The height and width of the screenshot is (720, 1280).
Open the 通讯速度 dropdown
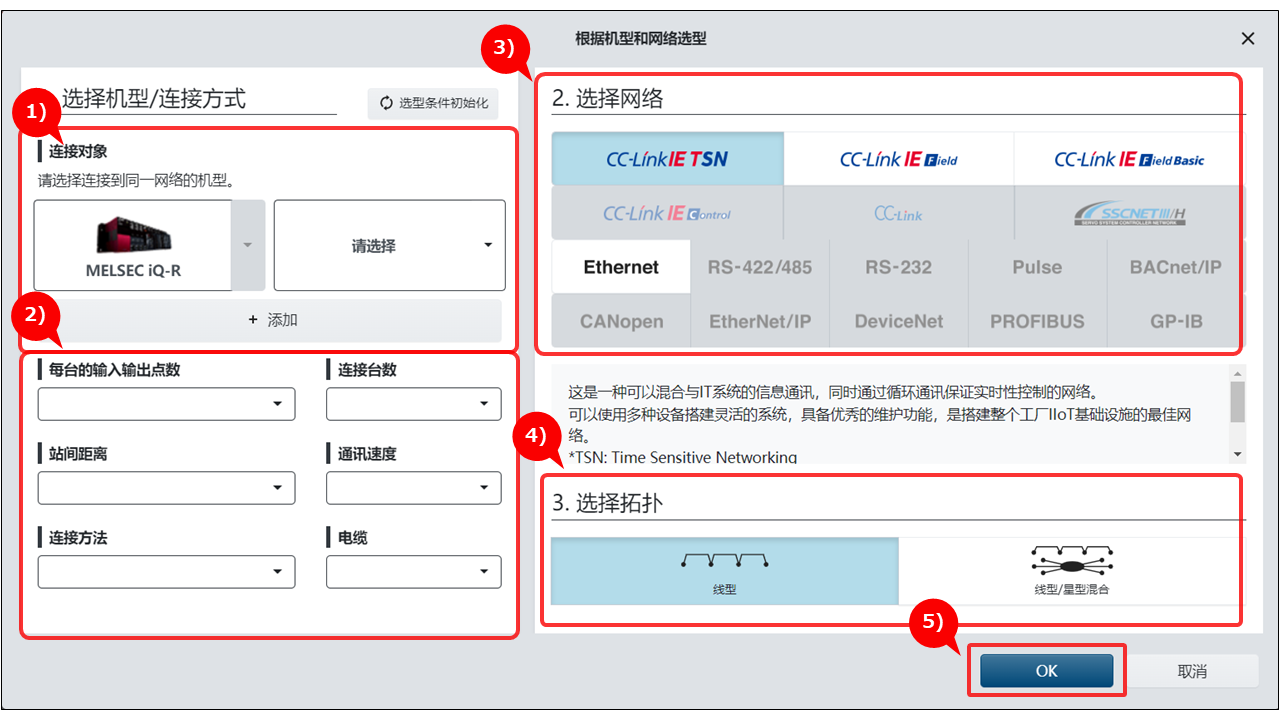point(414,488)
